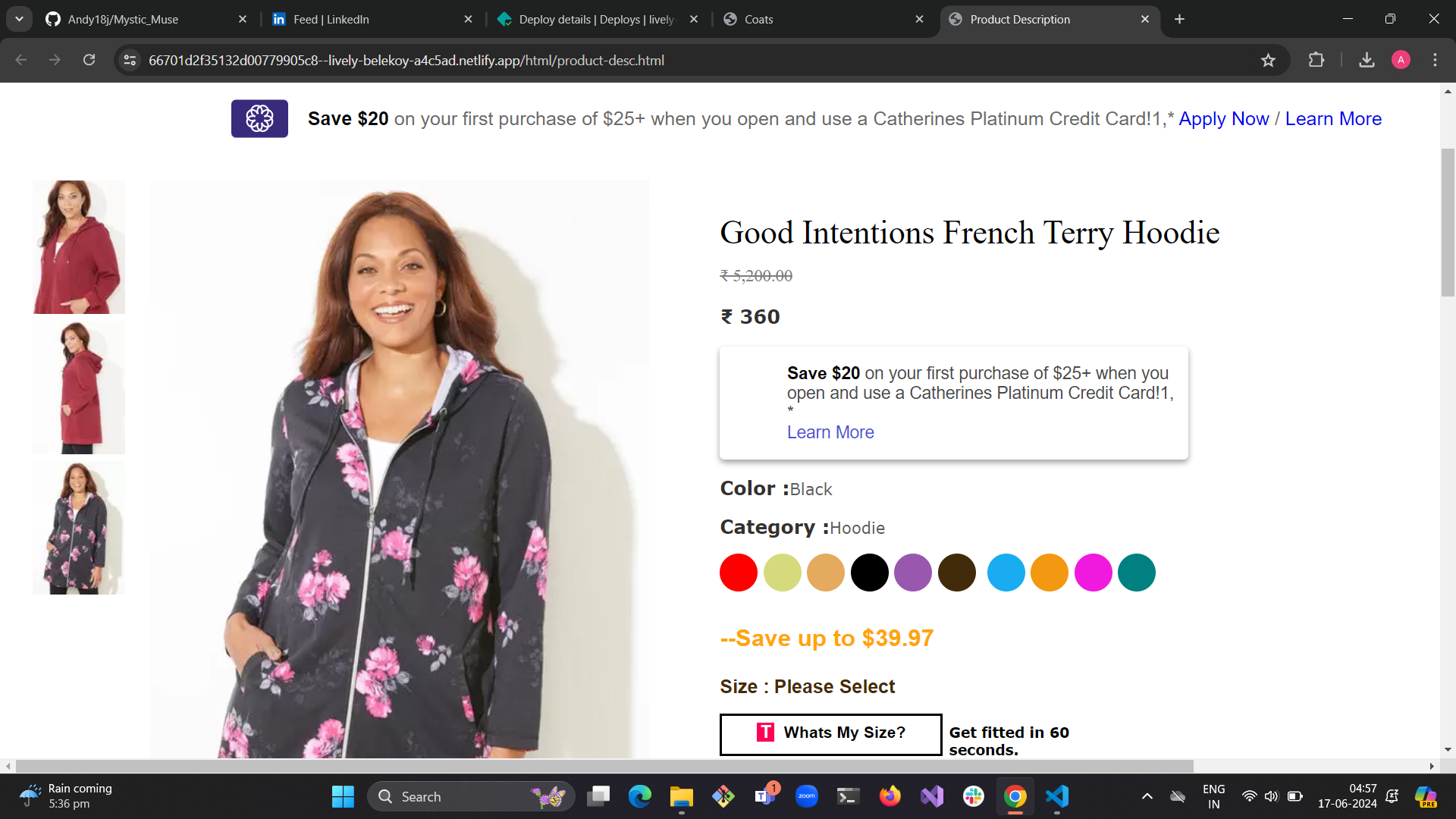Select the red color swatch

tap(739, 573)
